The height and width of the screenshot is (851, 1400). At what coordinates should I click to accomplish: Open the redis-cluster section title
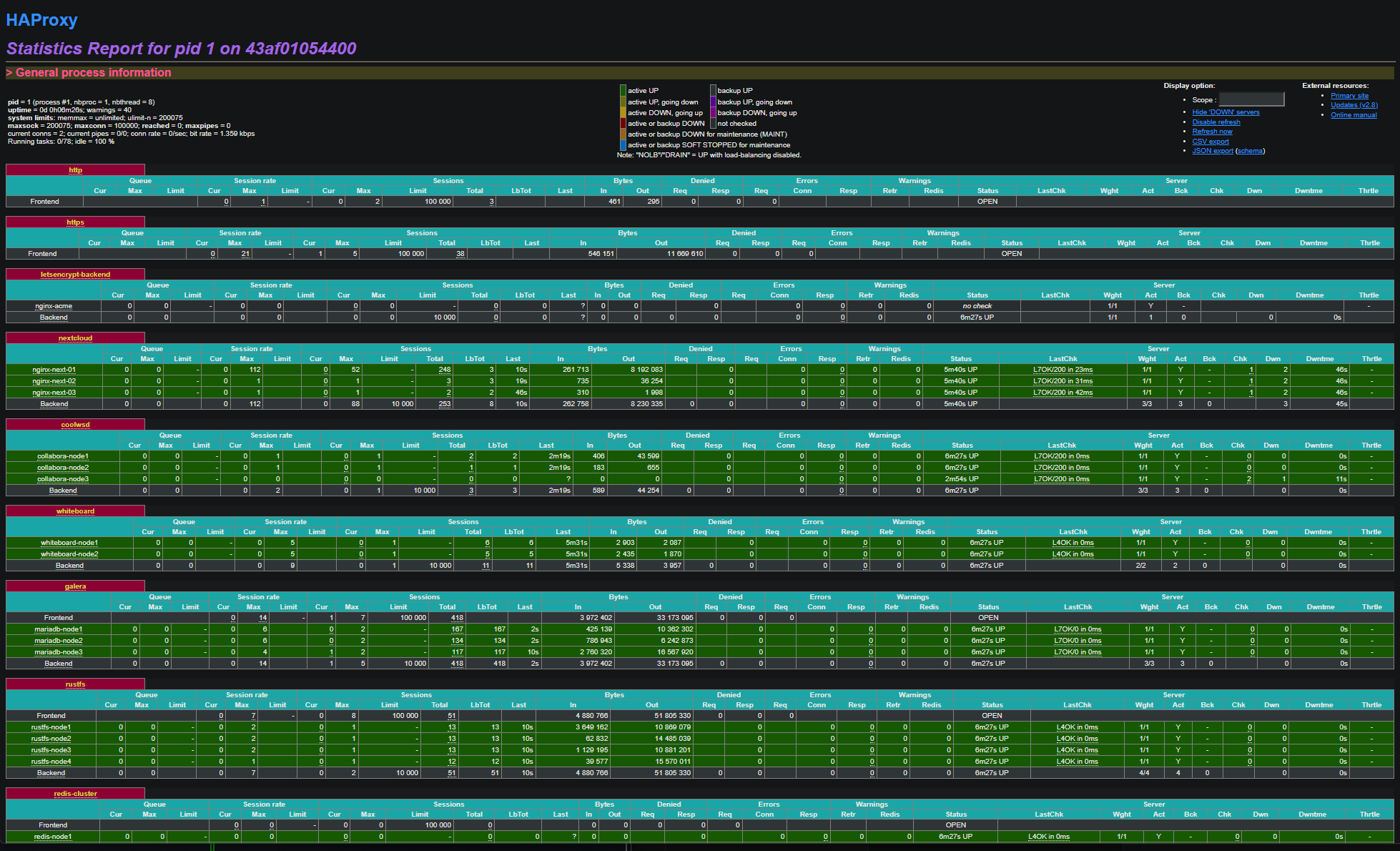coord(75,794)
